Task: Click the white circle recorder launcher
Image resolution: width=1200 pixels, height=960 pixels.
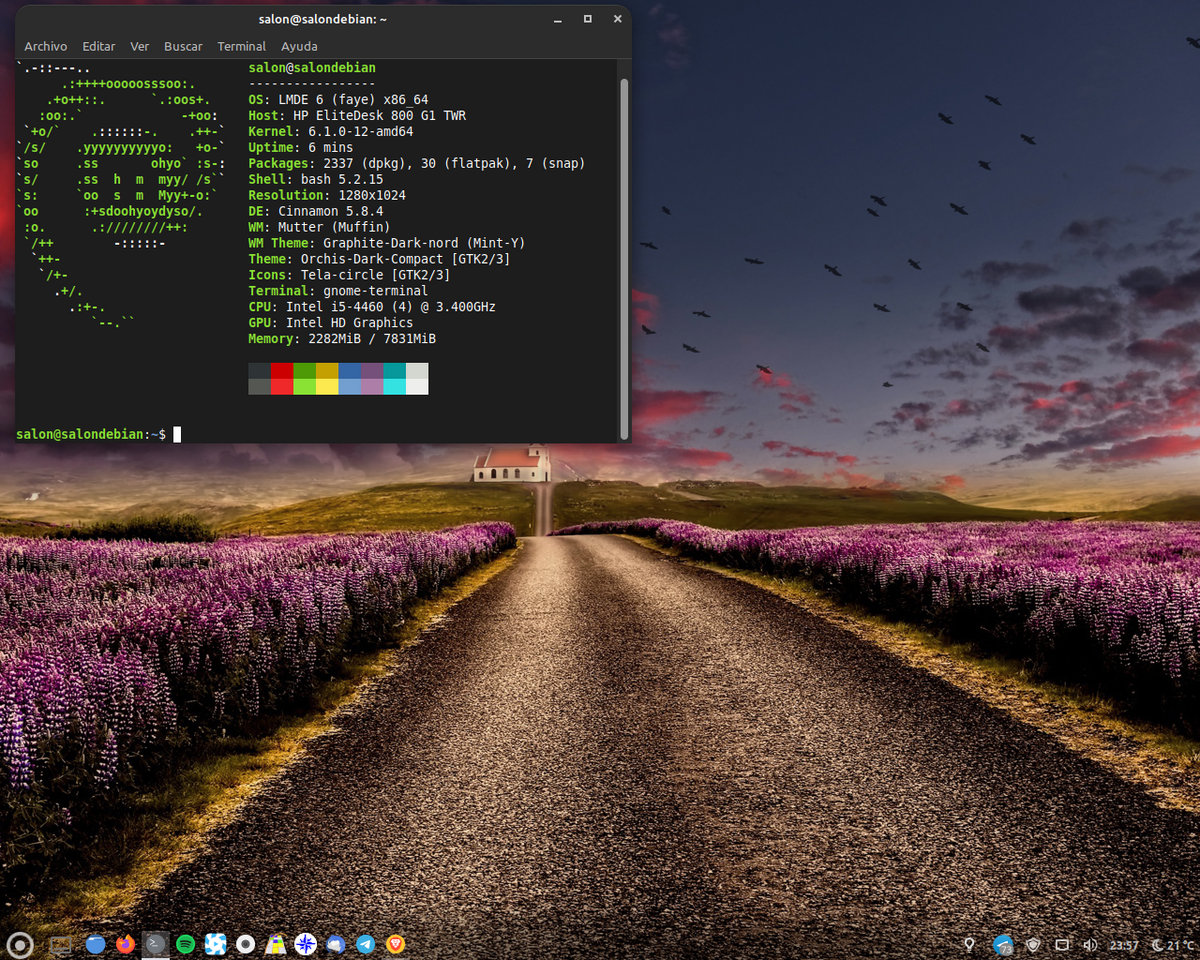Action: pos(245,943)
